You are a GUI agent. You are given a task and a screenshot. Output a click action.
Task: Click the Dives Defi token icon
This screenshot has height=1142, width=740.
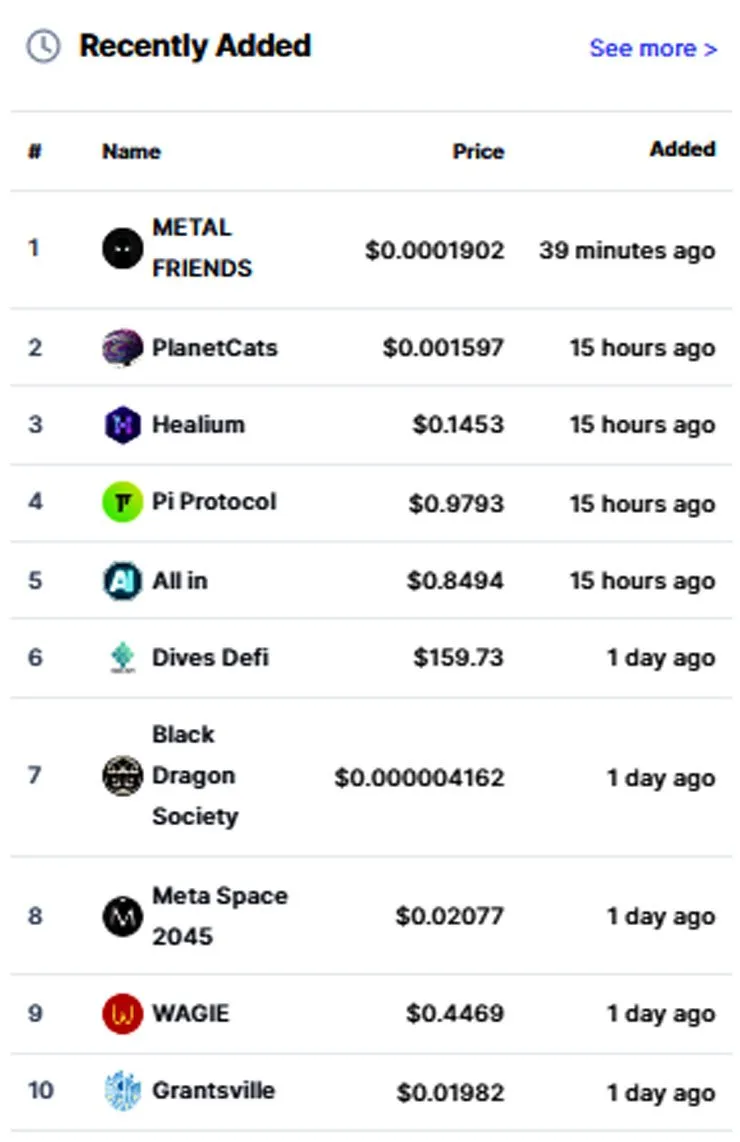tap(122, 658)
